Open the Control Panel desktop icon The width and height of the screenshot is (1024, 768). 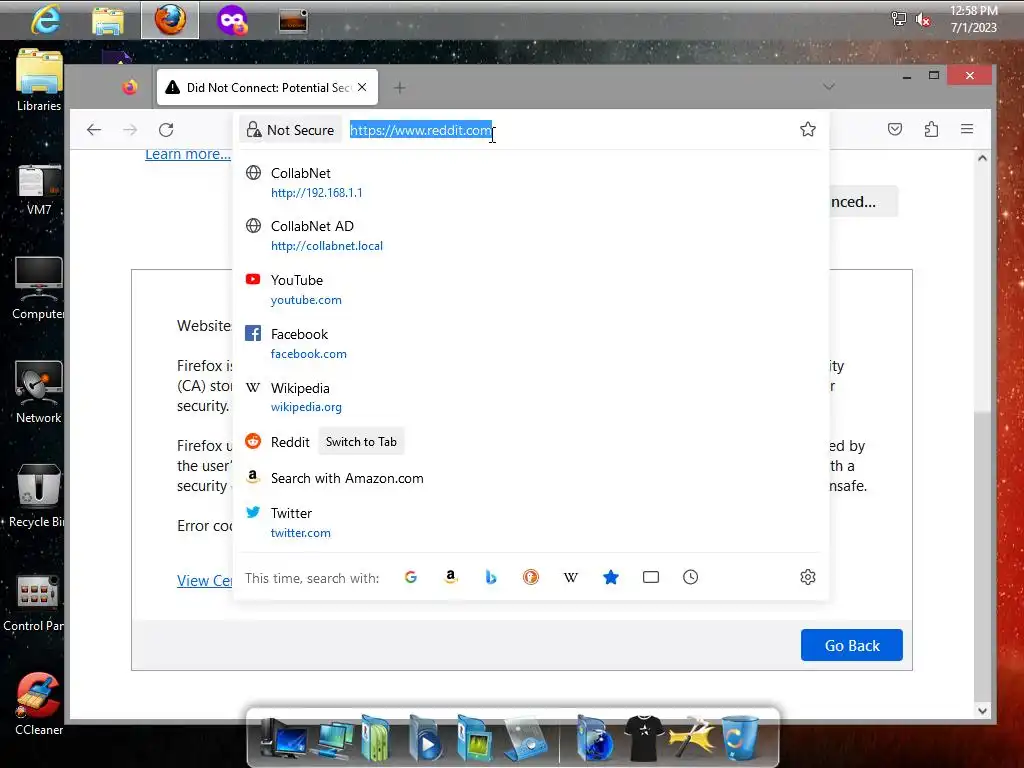click(34, 604)
